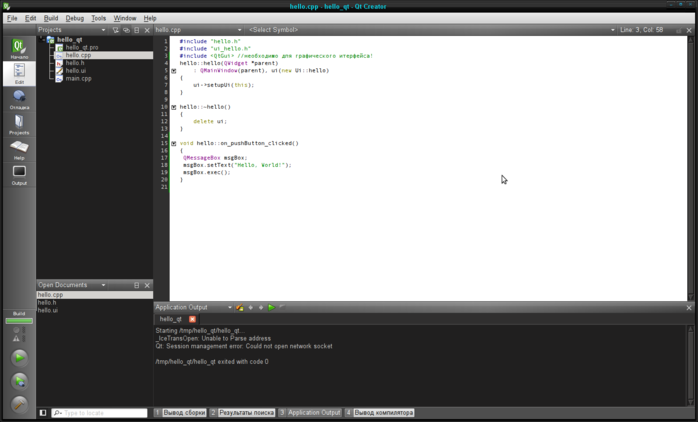This screenshot has height=422, width=698.
Task: Toggle synchronize with editor link icon
Action: click(x=126, y=30)
